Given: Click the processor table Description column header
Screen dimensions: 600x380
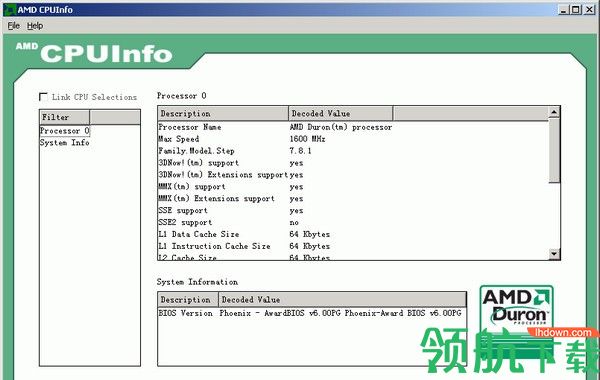Looking at the screenshot, I should [x=223, y=114].
